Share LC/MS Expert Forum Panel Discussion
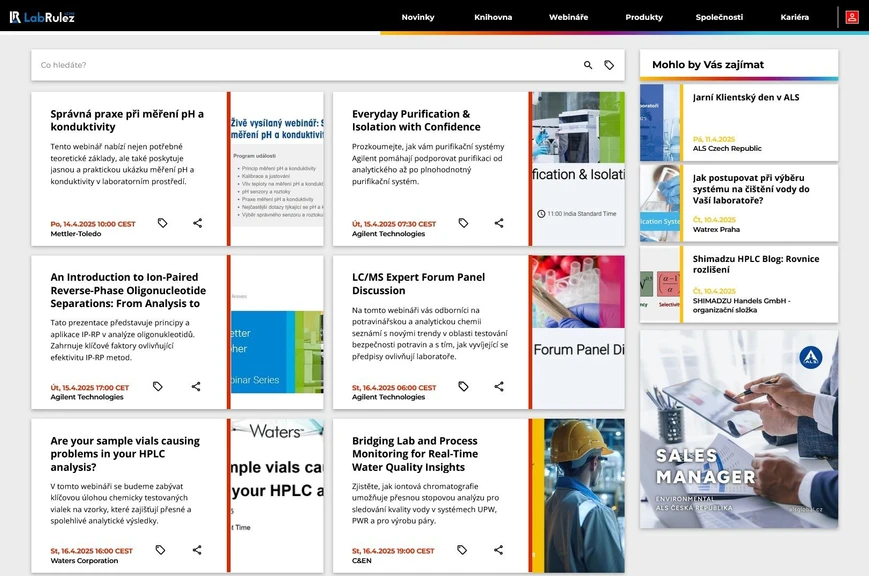The width and height of the screenshot is (869, 576). (499, 386)
